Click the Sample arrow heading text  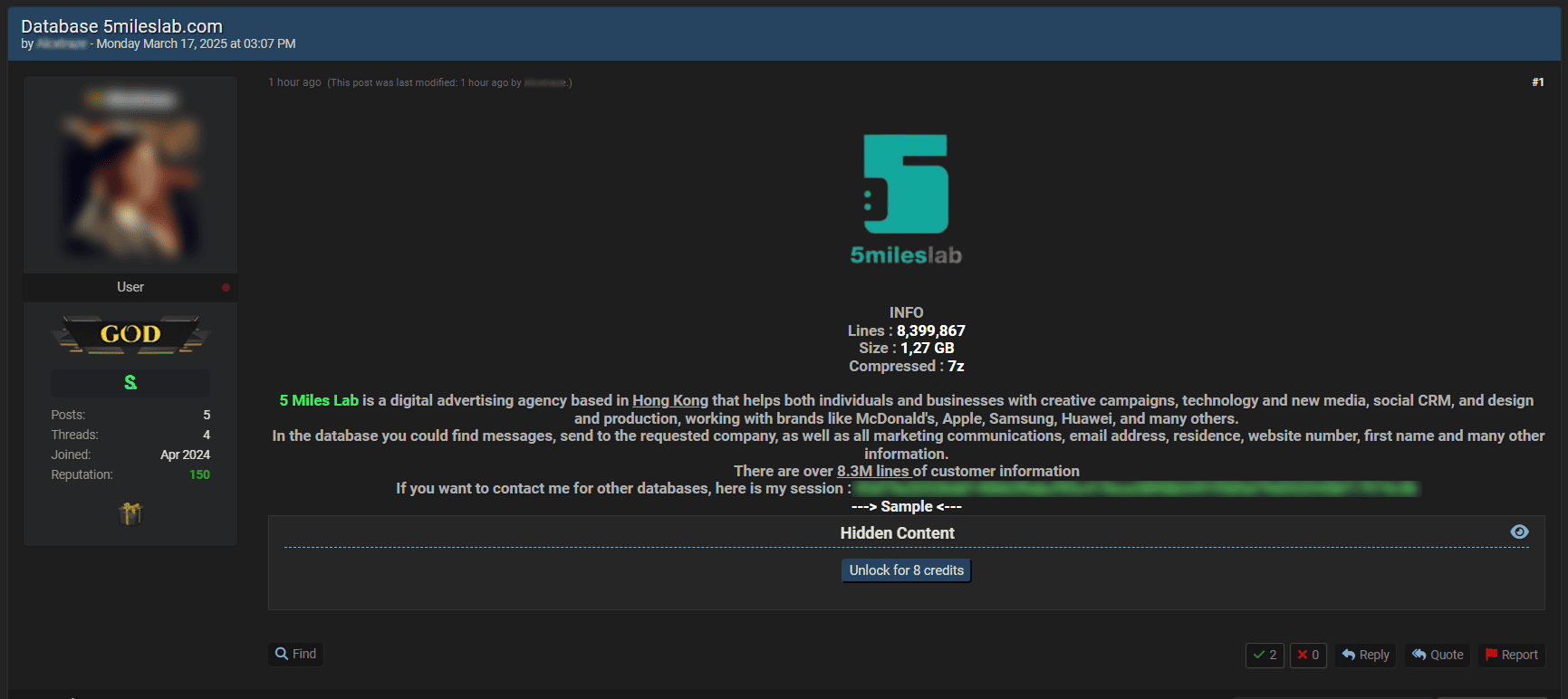(x=906, y=506)
